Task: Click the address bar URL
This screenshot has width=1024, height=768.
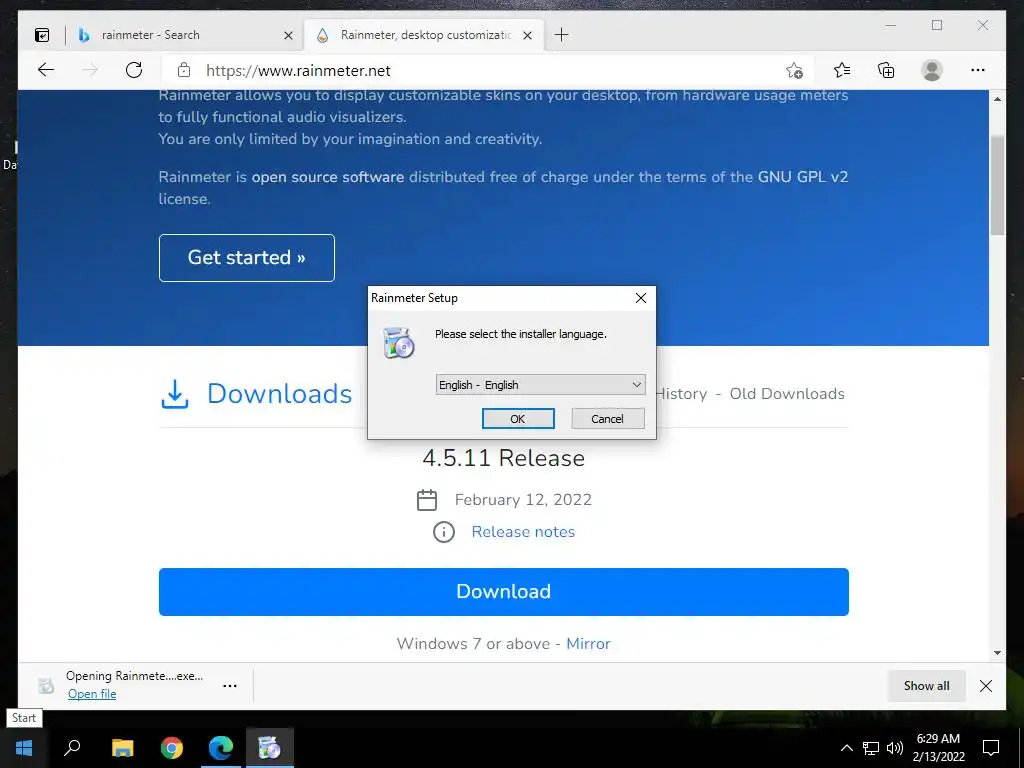Action: (x=298, y=71)
